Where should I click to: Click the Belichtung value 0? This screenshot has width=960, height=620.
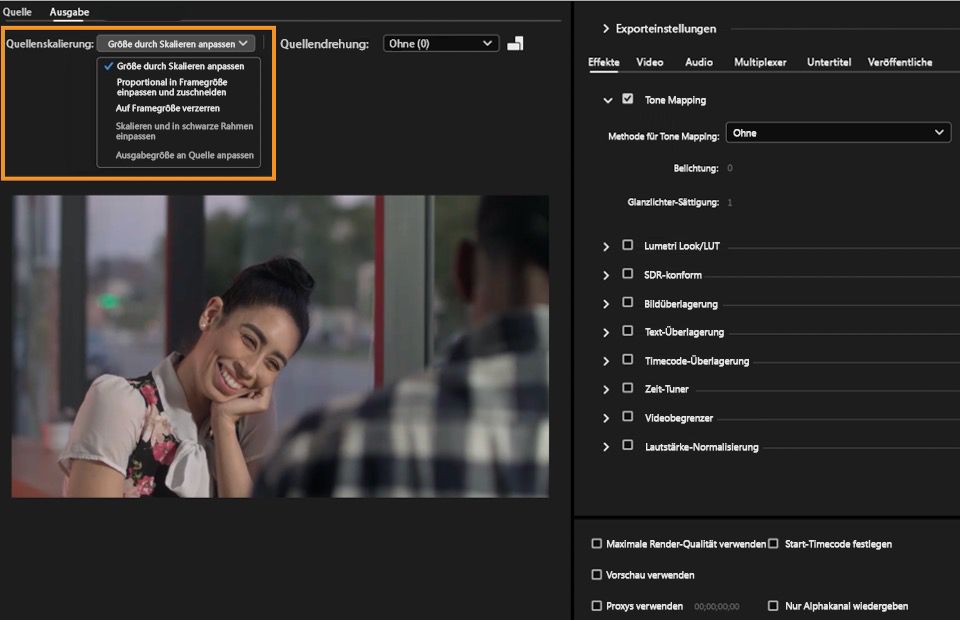730,168
